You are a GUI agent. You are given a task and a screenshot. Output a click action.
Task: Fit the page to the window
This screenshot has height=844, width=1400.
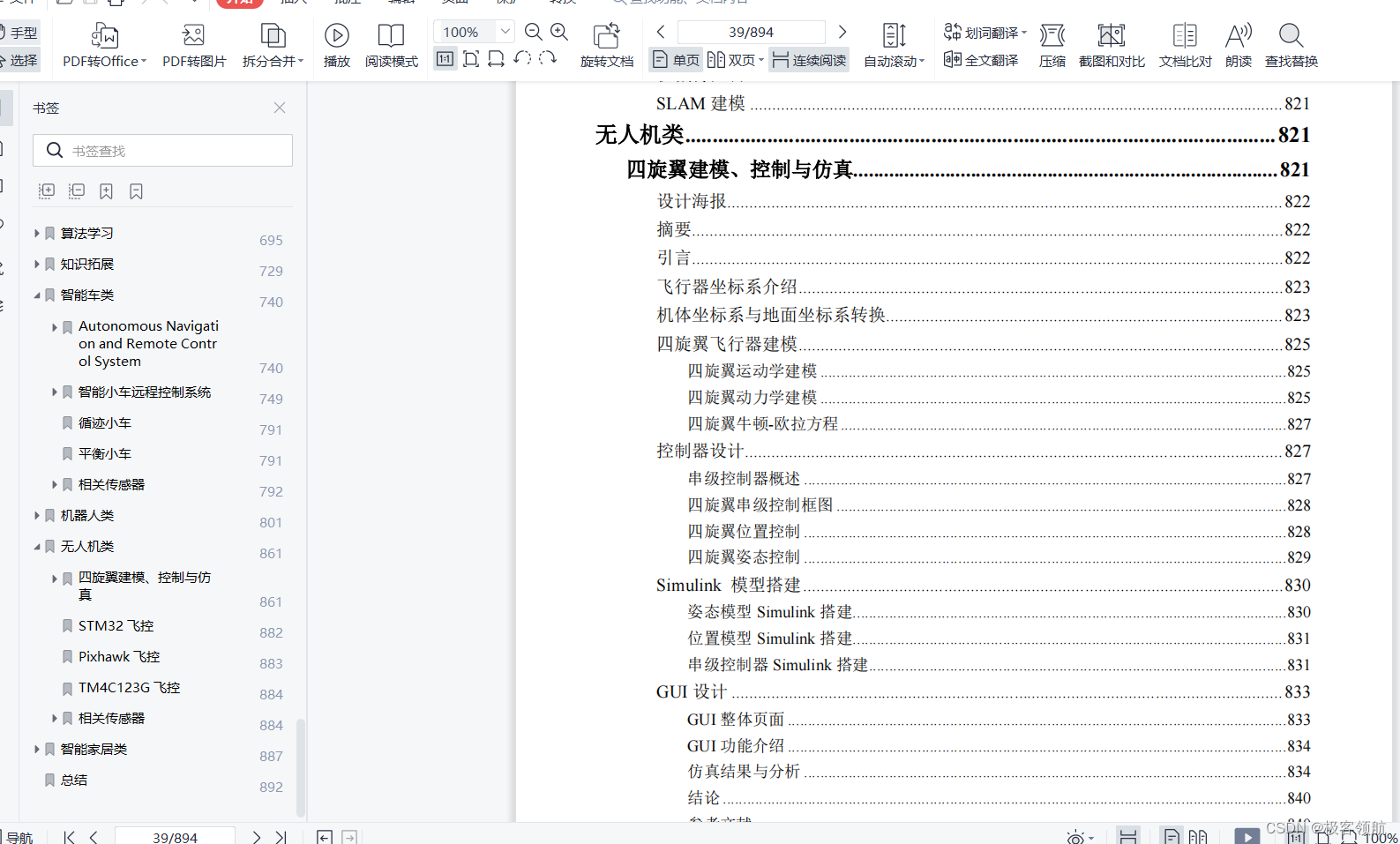471,59
